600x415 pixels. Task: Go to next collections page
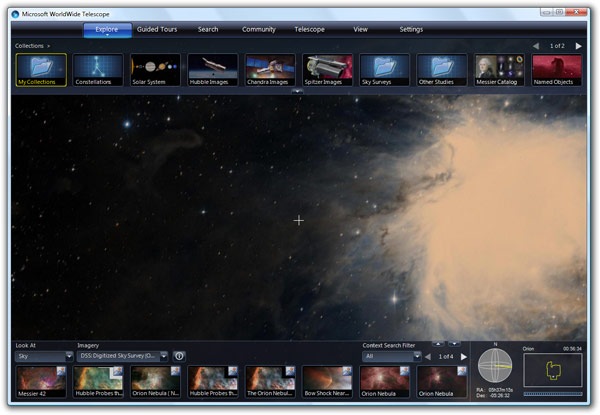(x=578, y=46)
